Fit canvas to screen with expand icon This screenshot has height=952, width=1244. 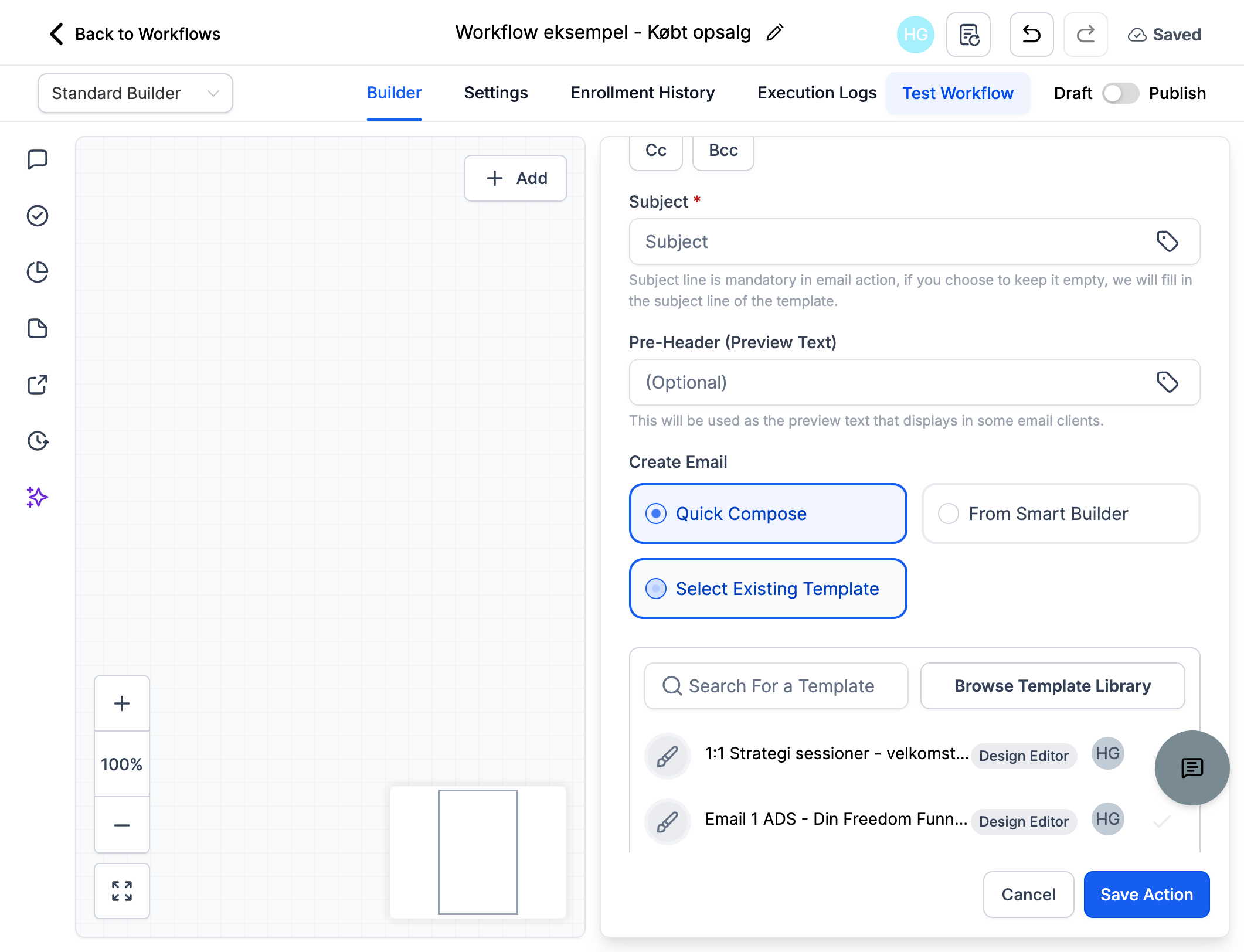122,891
